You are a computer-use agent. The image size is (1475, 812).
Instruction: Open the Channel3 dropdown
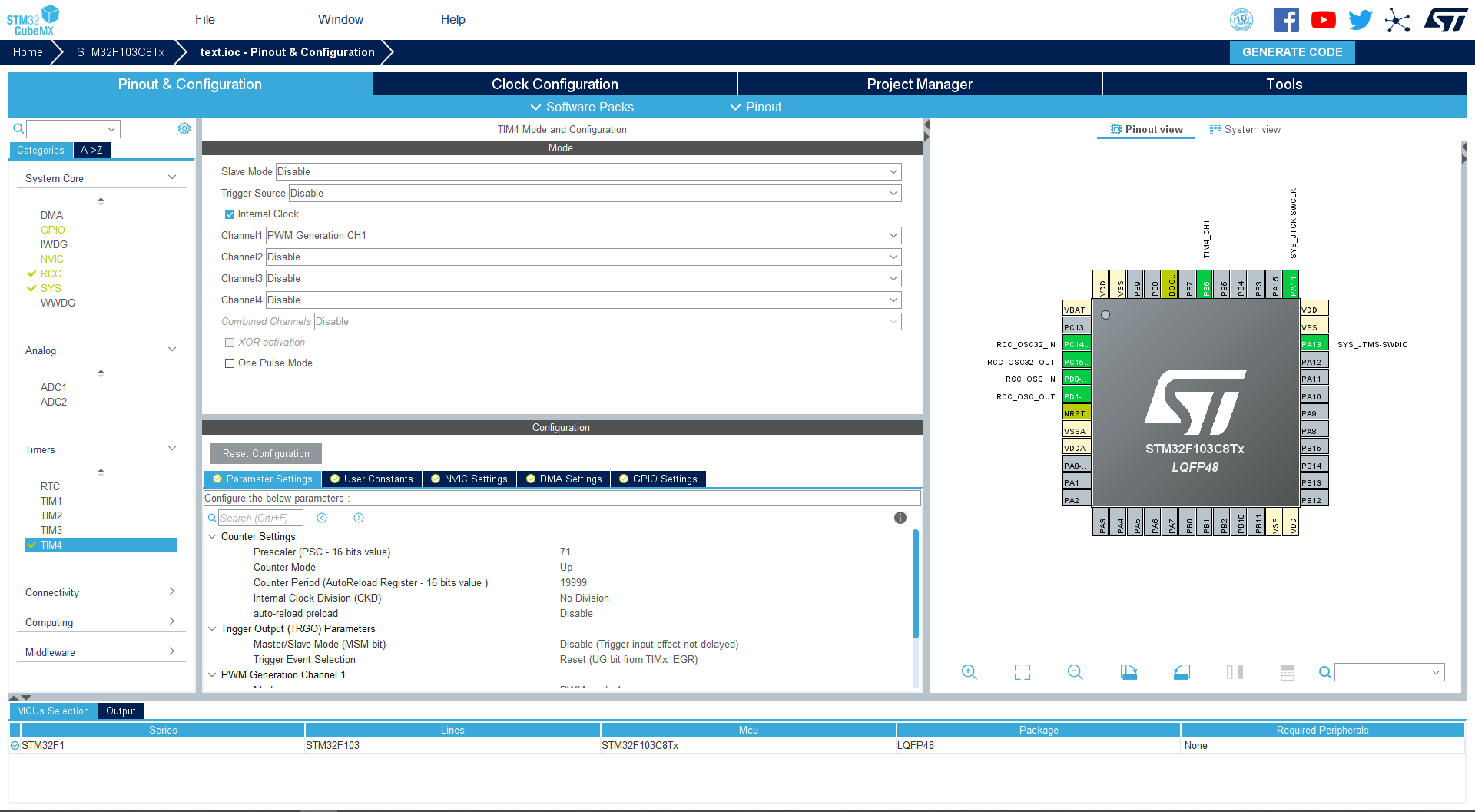tap(583, 278)
